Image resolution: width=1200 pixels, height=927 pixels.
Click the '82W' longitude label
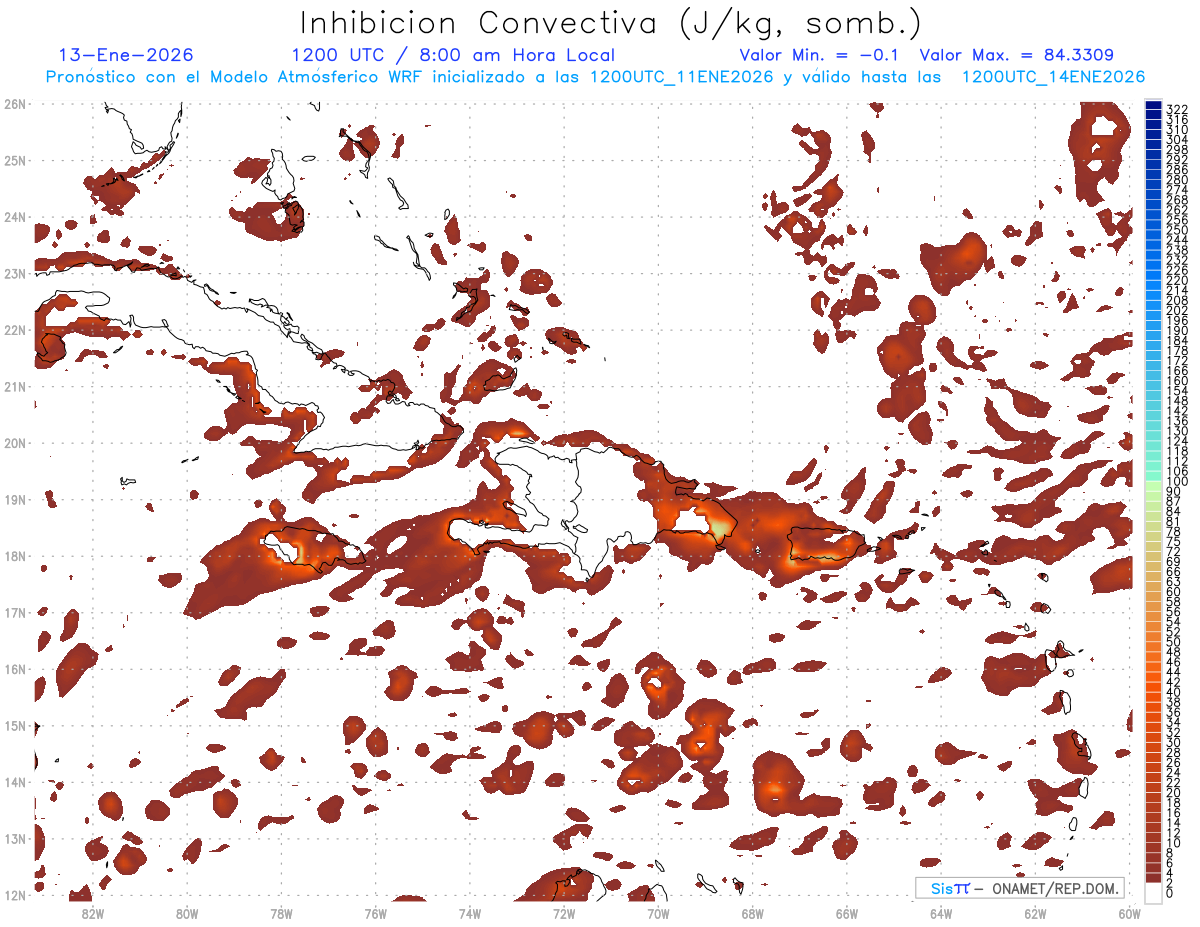coord(92,912)
